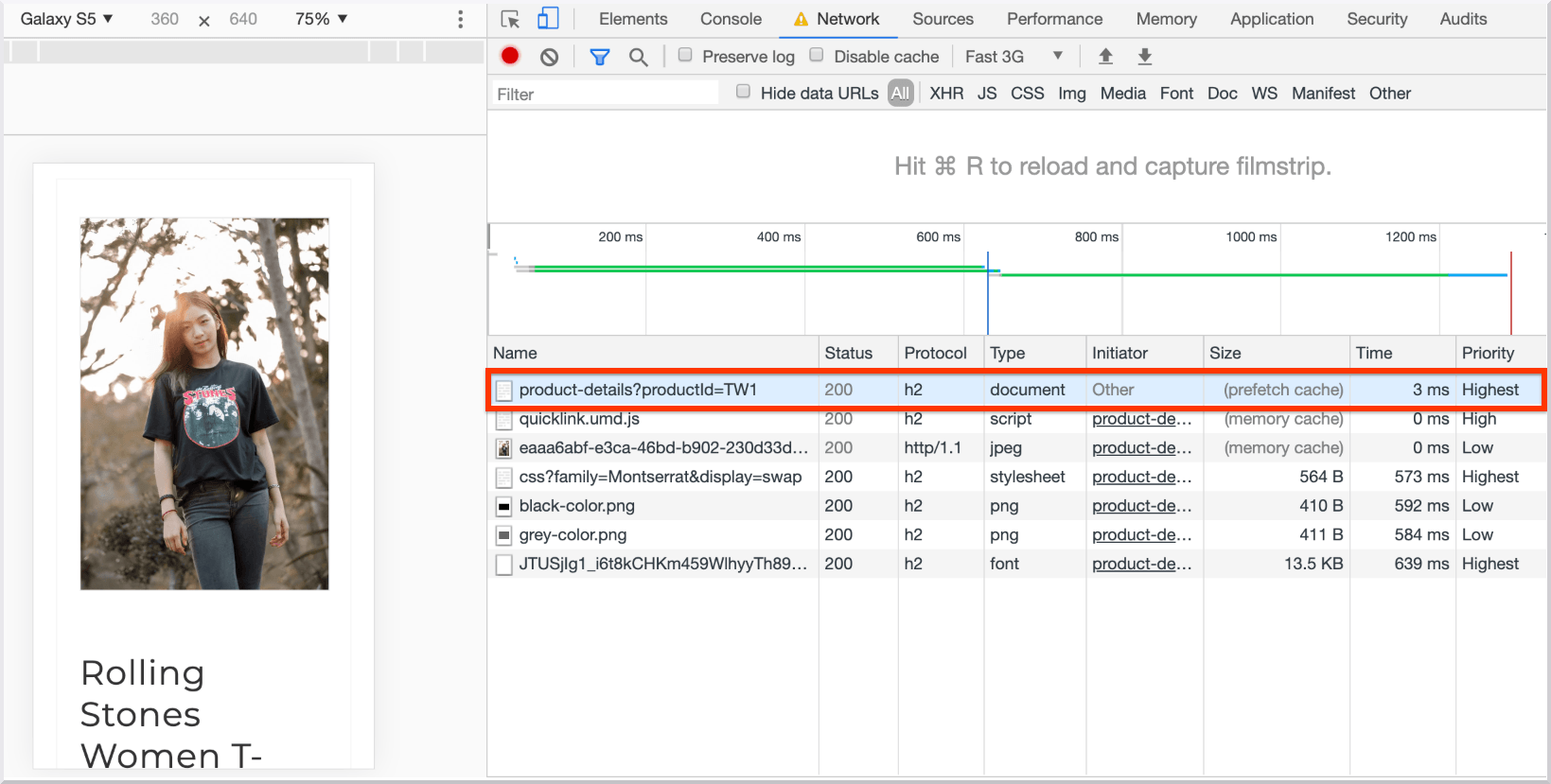The height and width of the screenshot is (784, 1551).
Task: Open initiator link for eaaa6abf jpeg request
Action: (1142, 448)
